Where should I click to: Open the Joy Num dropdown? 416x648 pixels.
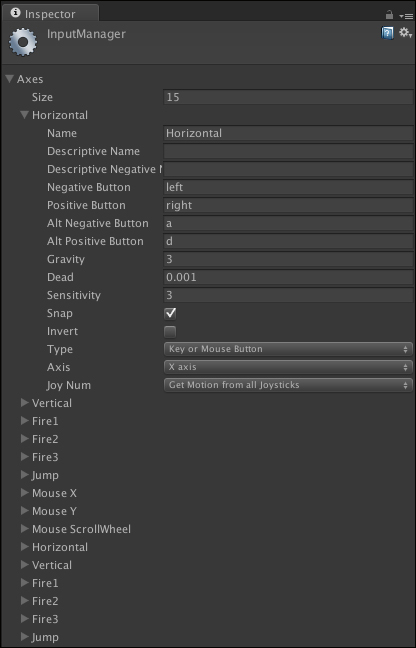pyautogui.click(x=288, y=385)
